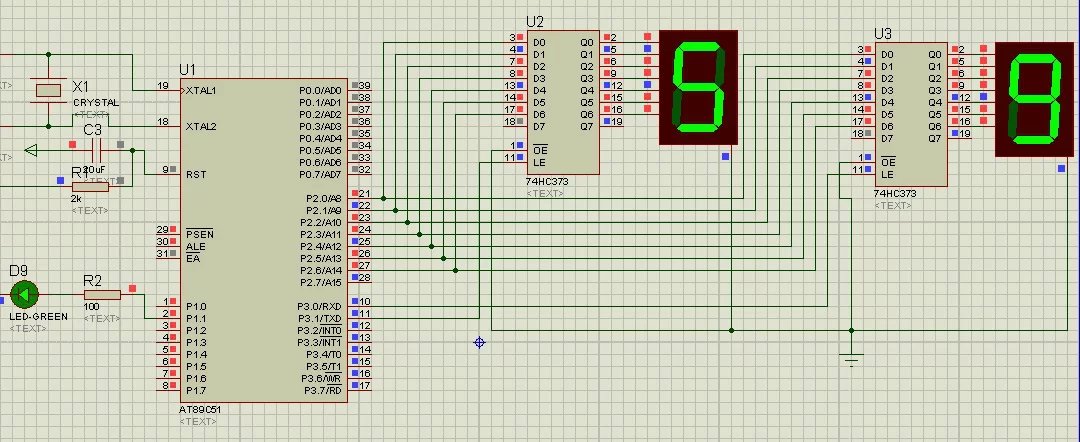The width and height of the screenshot is (1080, 442).
Task: Click the PSEN pin name on U1
Action: click(200, 234)
